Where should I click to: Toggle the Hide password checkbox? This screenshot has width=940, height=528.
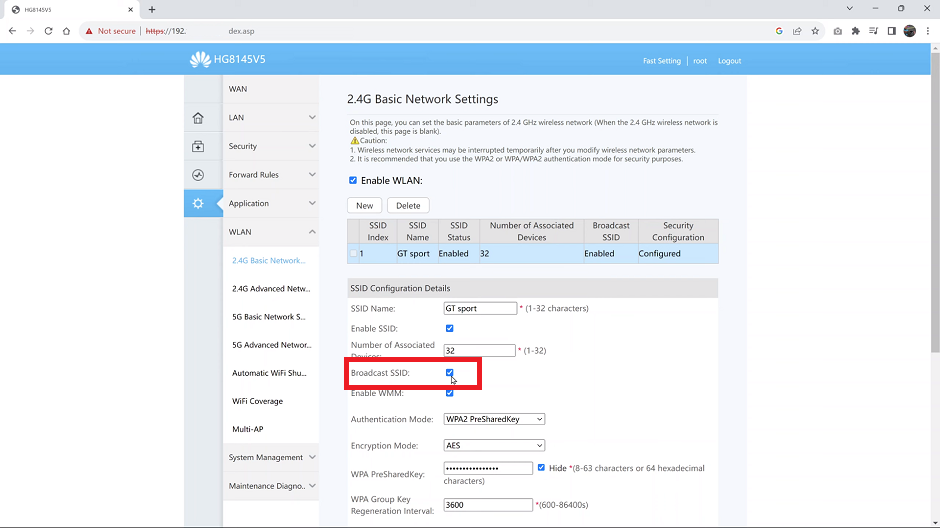(x=541, y=467)
